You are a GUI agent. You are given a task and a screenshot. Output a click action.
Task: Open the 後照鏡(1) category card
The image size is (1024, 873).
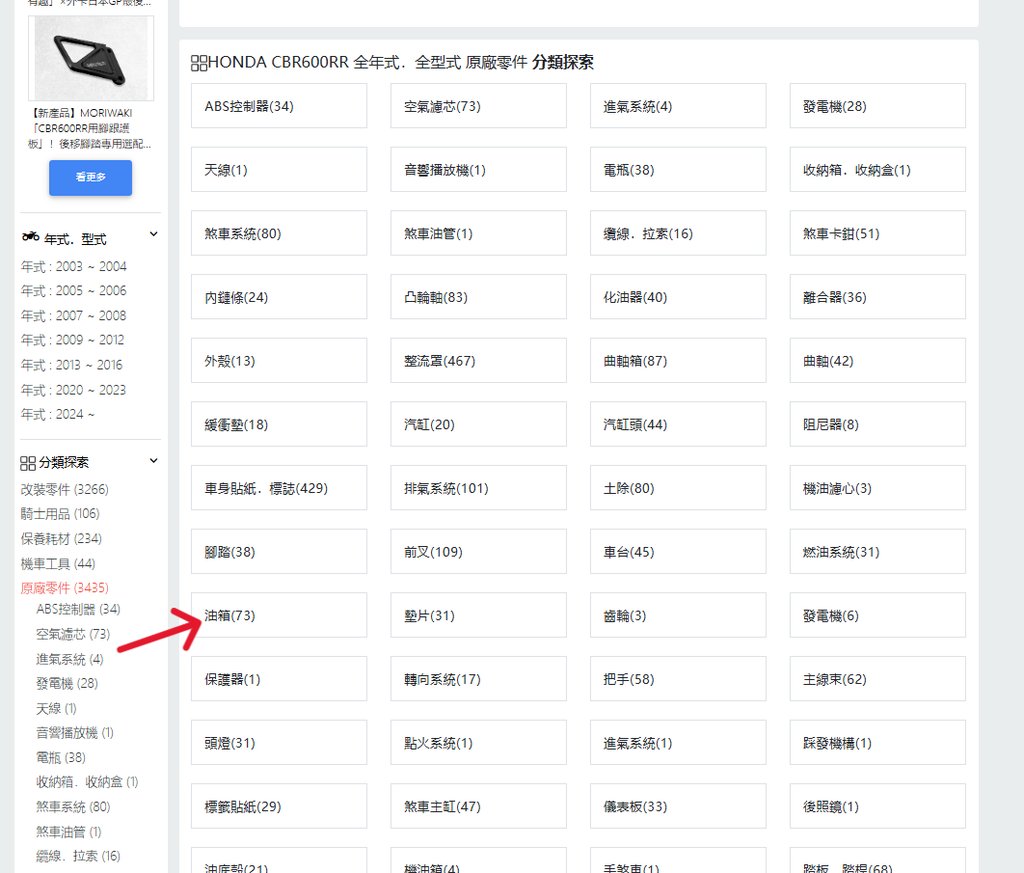877,806
